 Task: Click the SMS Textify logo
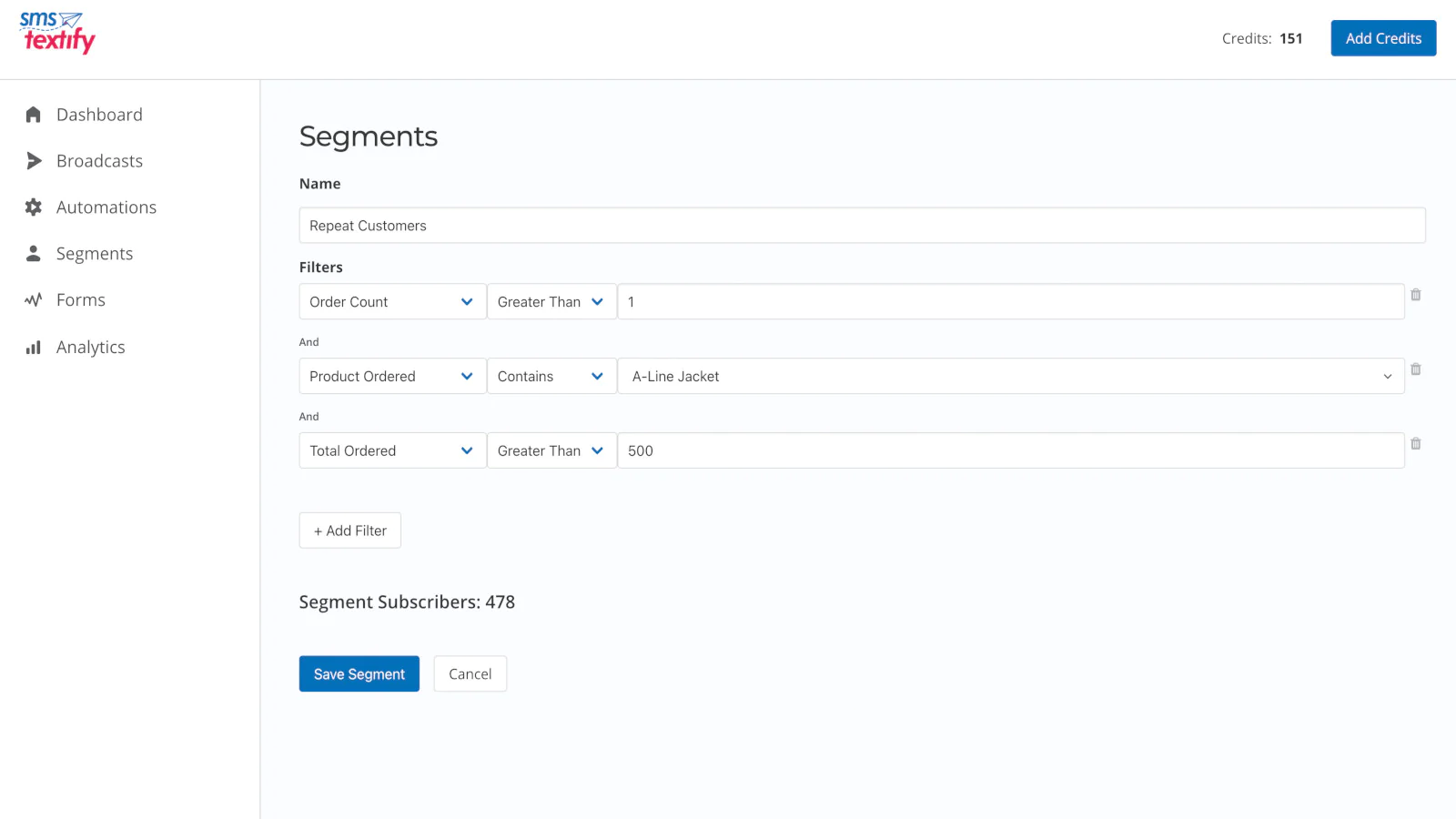pyautogui.click(x=57, y=33)
